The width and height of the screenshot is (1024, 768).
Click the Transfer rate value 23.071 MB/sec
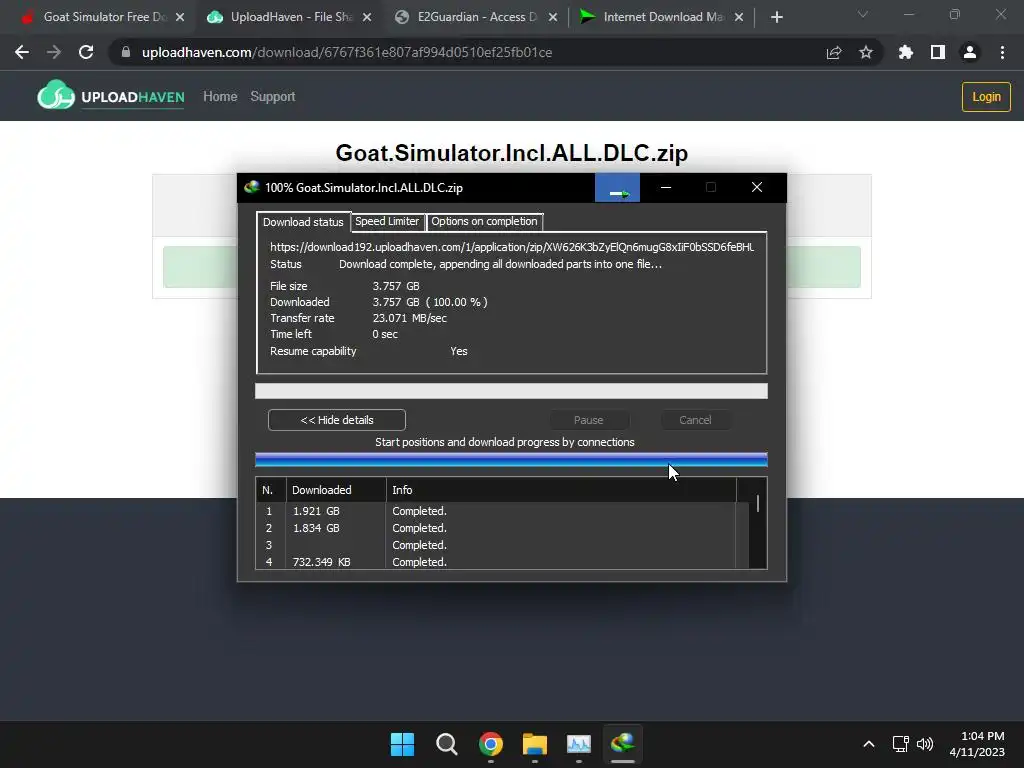coord(409,318)
